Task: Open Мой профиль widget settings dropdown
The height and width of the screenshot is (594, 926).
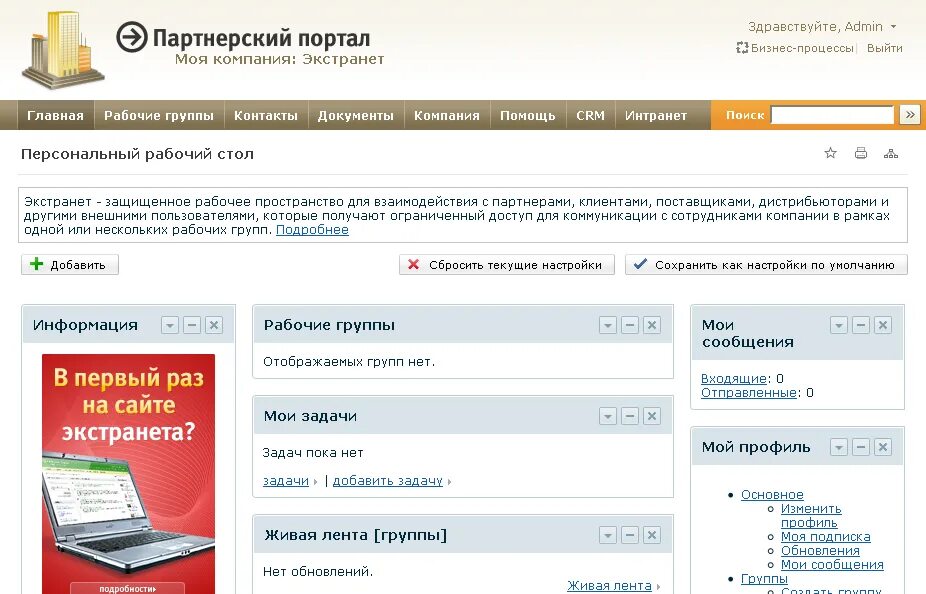Action: click(x=839, y=447)
